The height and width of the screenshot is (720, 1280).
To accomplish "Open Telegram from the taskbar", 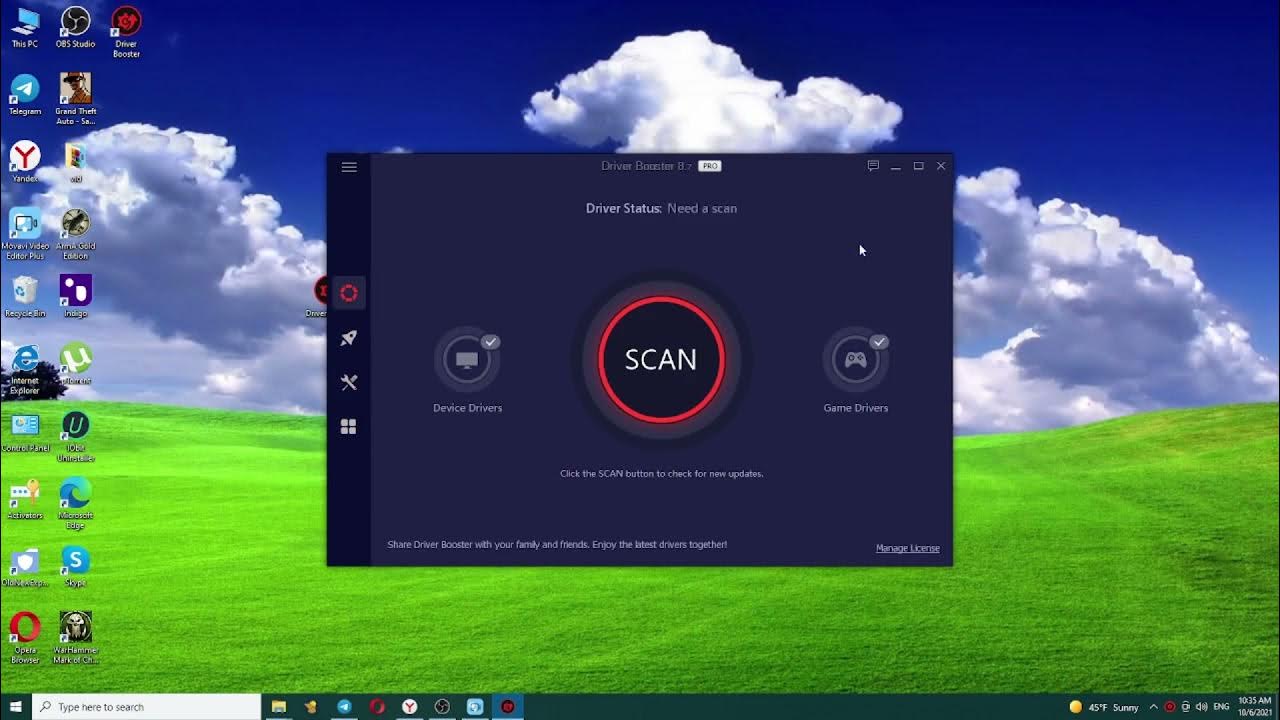I will 344,707.
